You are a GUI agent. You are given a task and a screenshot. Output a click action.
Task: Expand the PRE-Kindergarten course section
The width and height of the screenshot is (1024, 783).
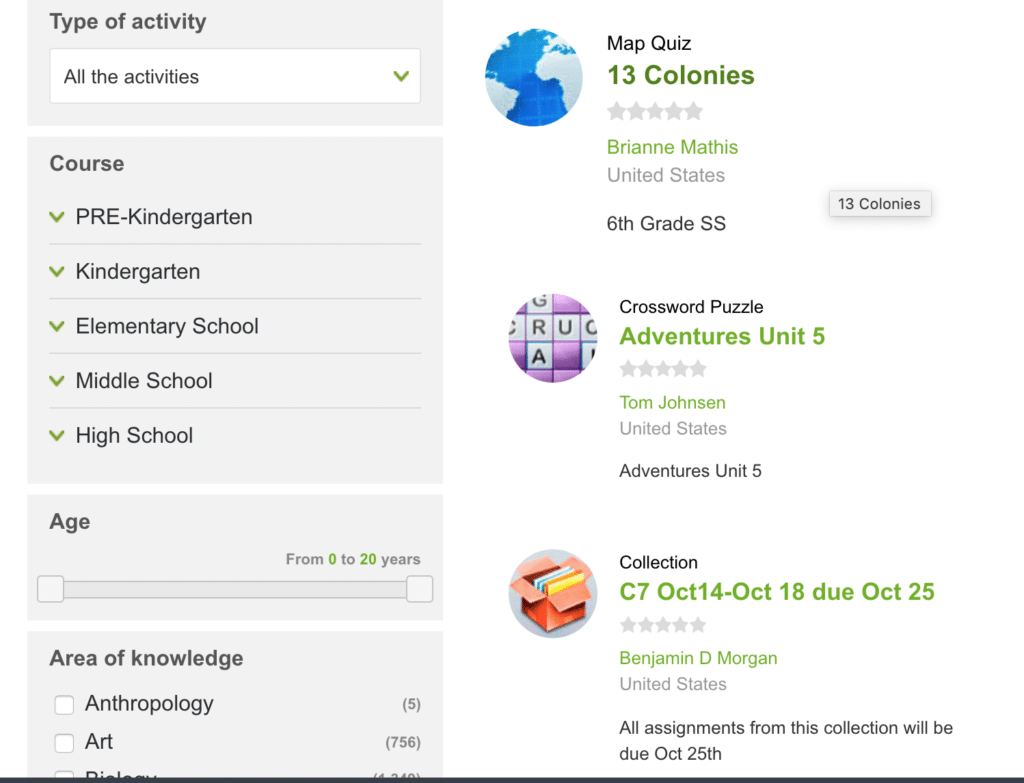(163, 217)
